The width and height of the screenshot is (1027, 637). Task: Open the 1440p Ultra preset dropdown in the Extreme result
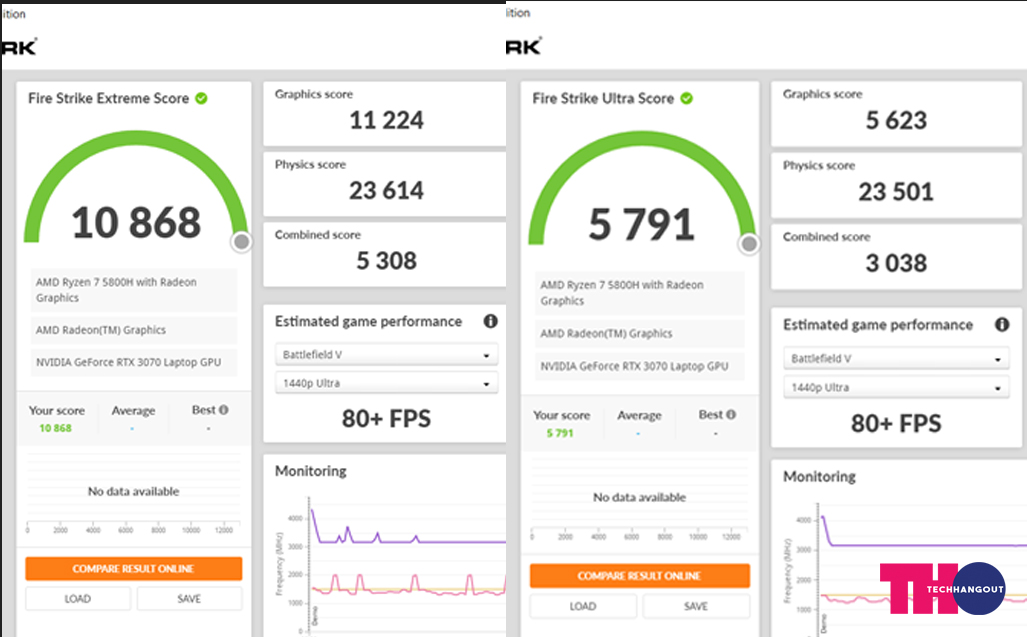click(386, 383)
